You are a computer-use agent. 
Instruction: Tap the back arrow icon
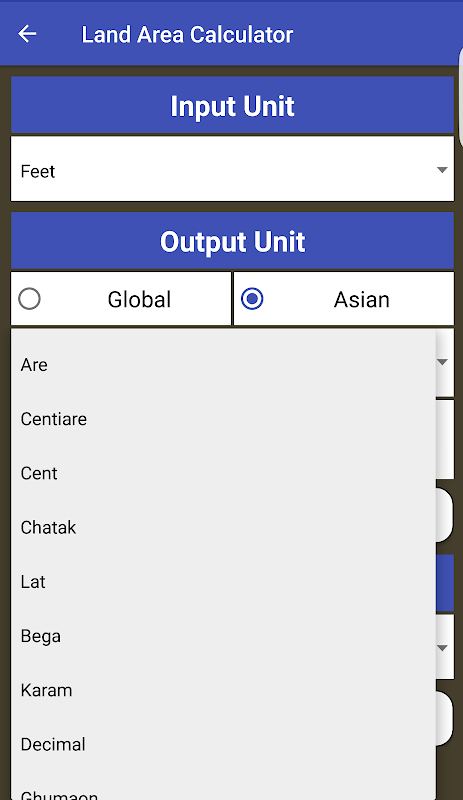coord(27,34)
